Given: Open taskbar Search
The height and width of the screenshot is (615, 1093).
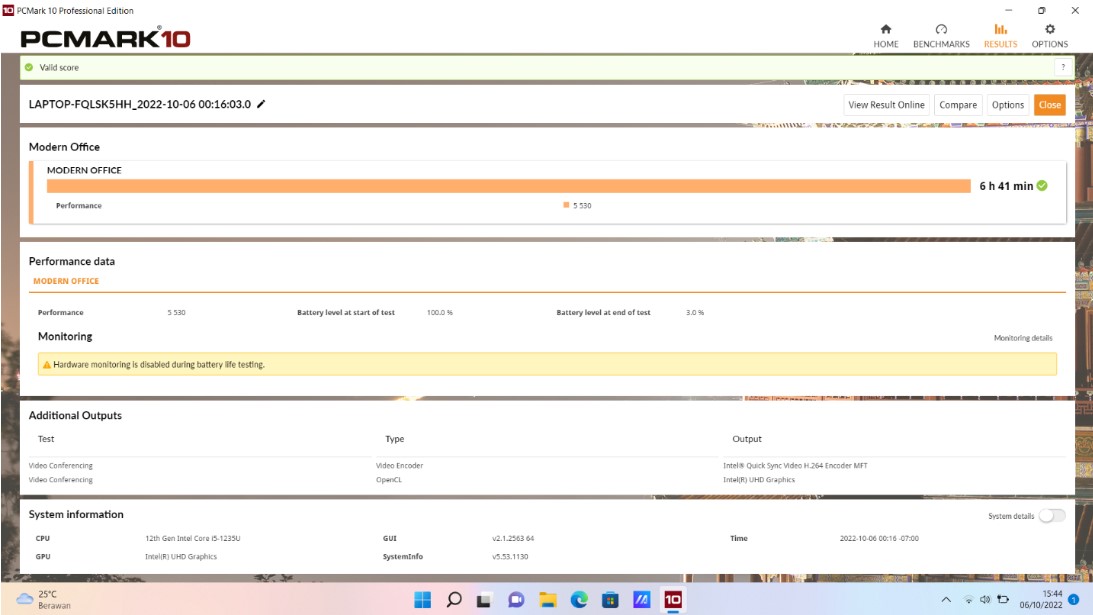Looking at the screenshot, I should [x=454, y=600].
